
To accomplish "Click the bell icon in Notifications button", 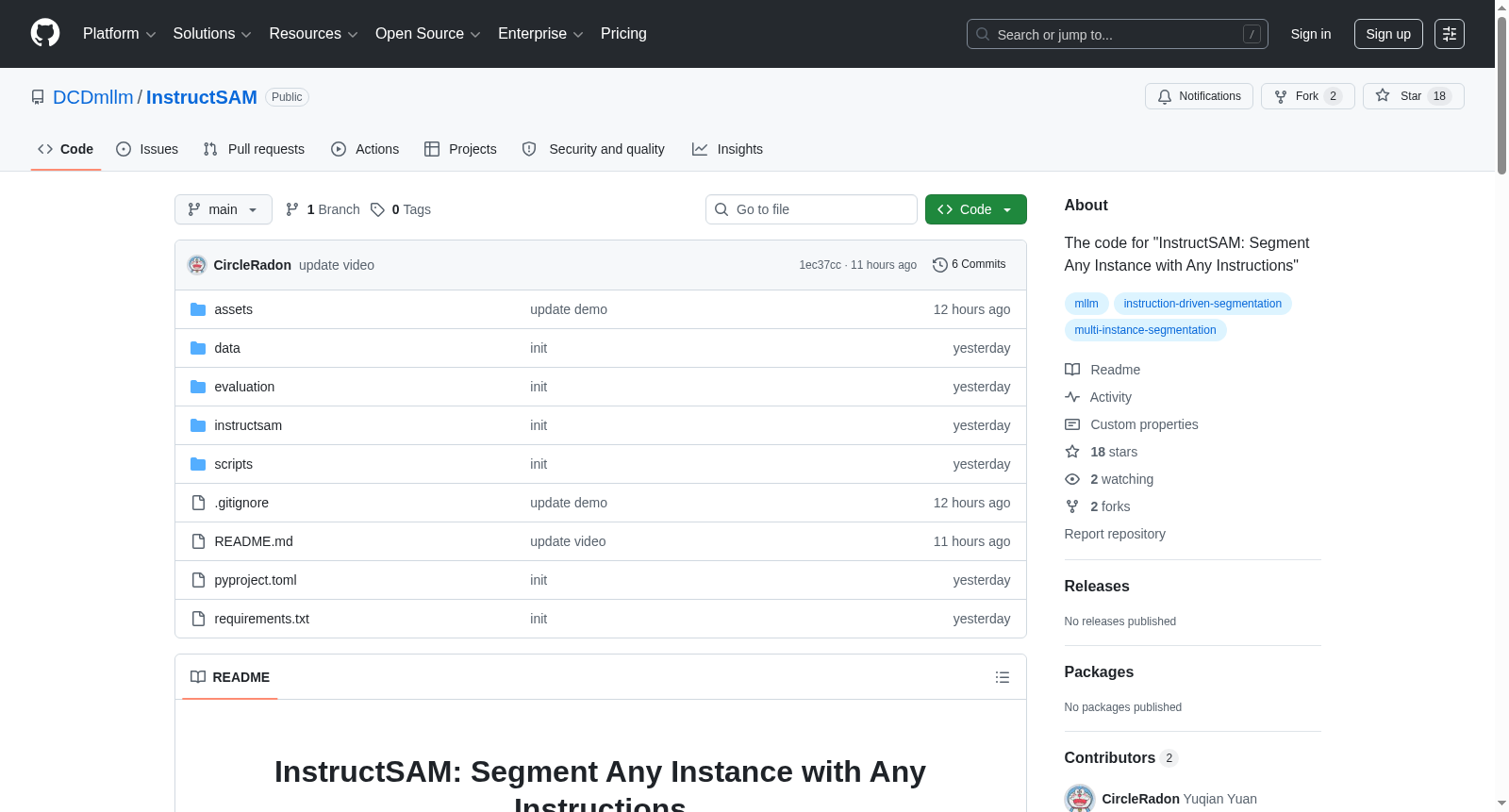I will click(x=1165, y=96).
